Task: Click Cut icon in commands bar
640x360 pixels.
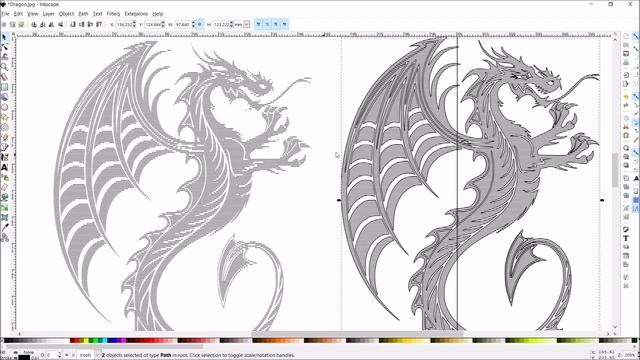Action: click(626, 127)
